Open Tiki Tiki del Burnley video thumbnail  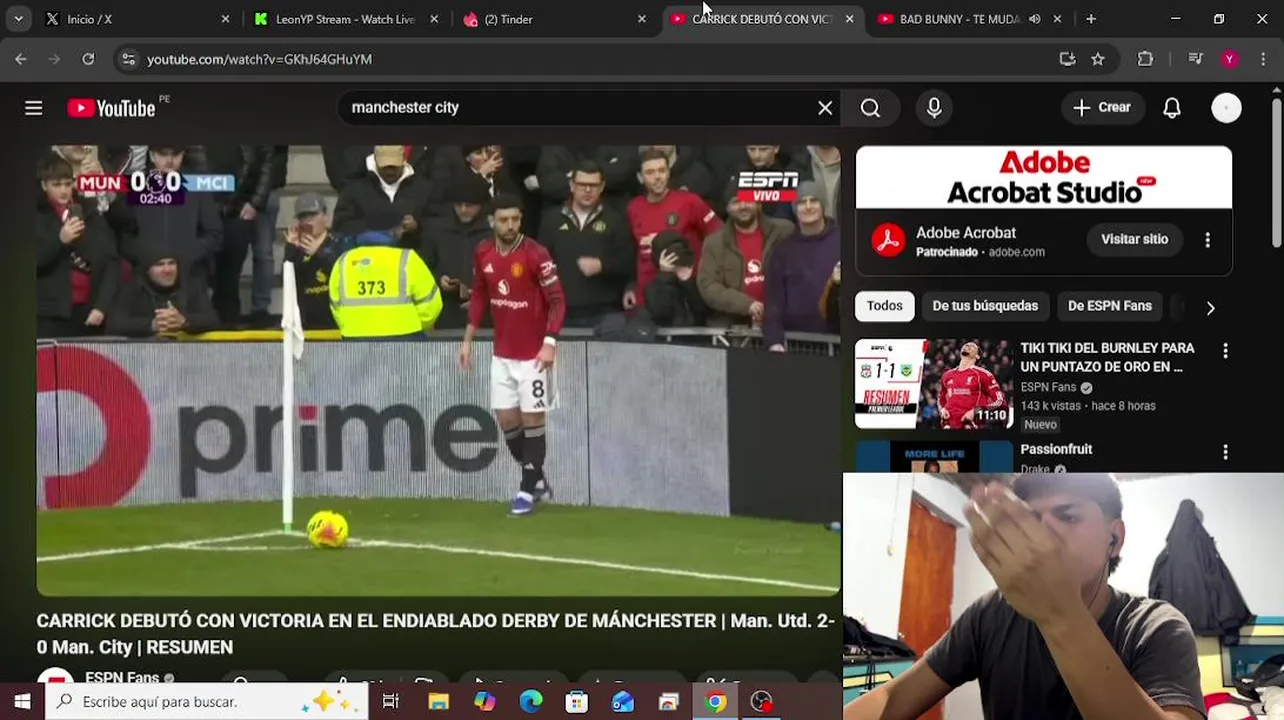point(934,384)
